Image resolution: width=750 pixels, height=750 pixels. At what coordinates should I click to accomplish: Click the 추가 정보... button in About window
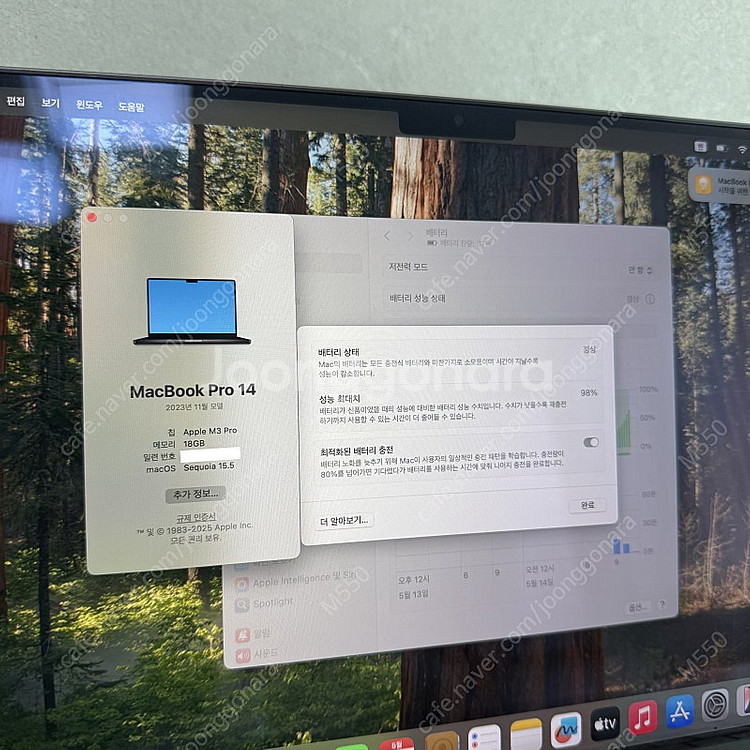click(195, 494)
